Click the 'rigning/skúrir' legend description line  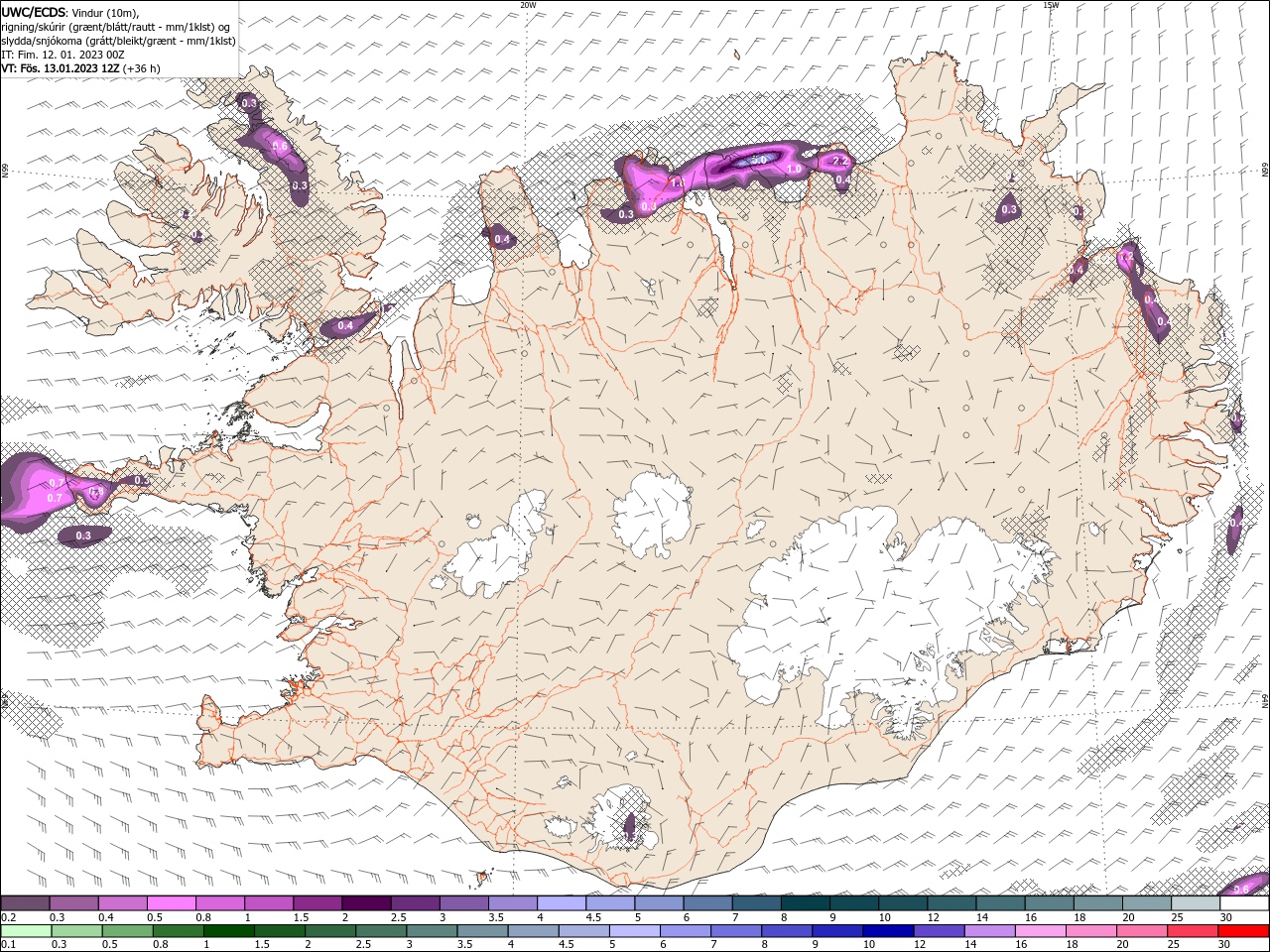coord(118,27)
